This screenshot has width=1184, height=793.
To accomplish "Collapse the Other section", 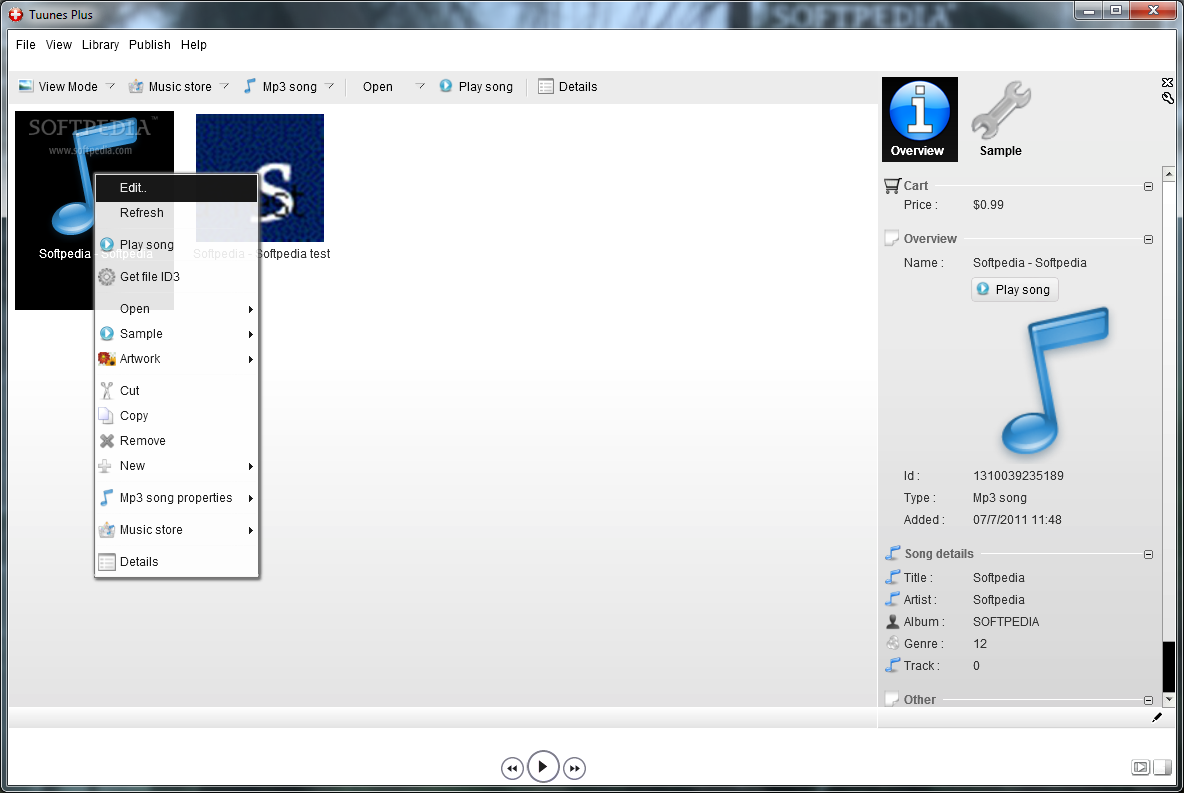I will tap(1149, 700).
